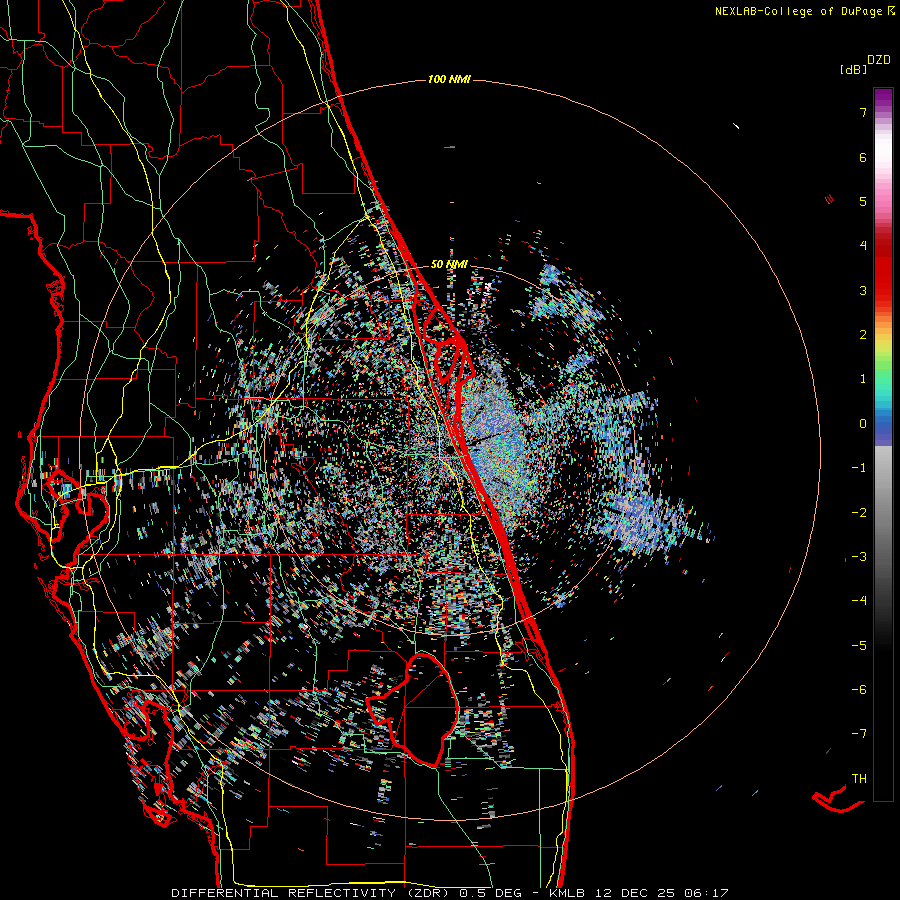Click the purple top of the ZDR color bar
This screenshot has height=900, width=900.
883,96
